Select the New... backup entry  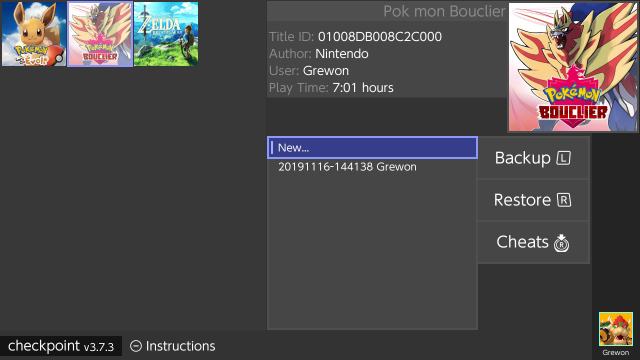[x=372, y=147]
